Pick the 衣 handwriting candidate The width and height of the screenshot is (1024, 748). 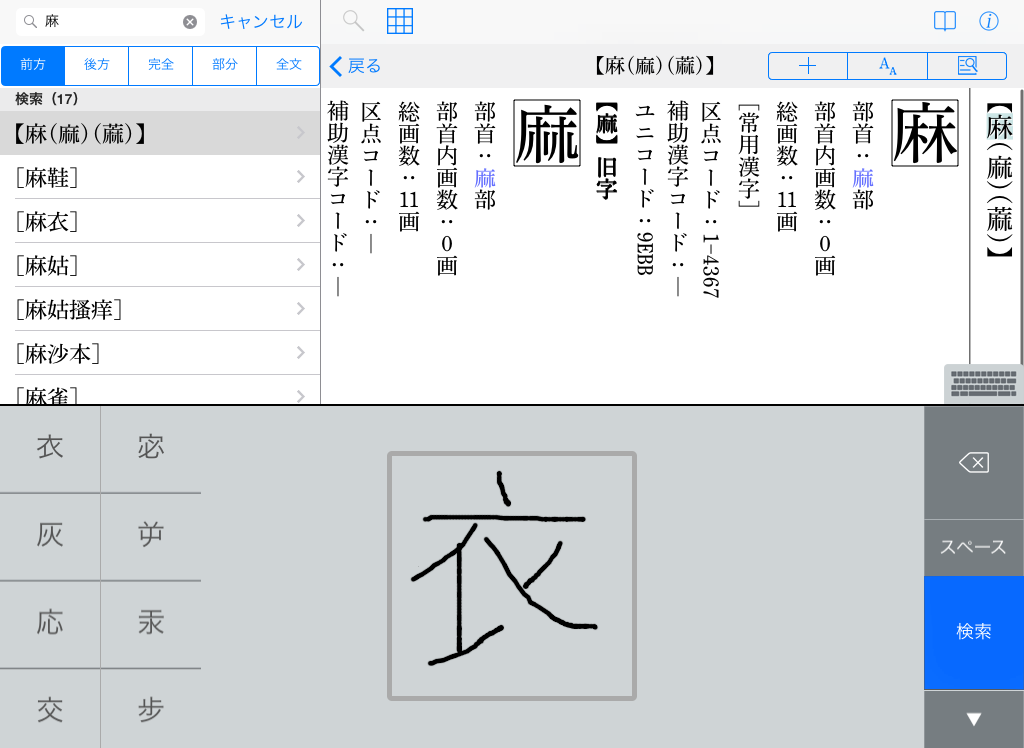50,447
